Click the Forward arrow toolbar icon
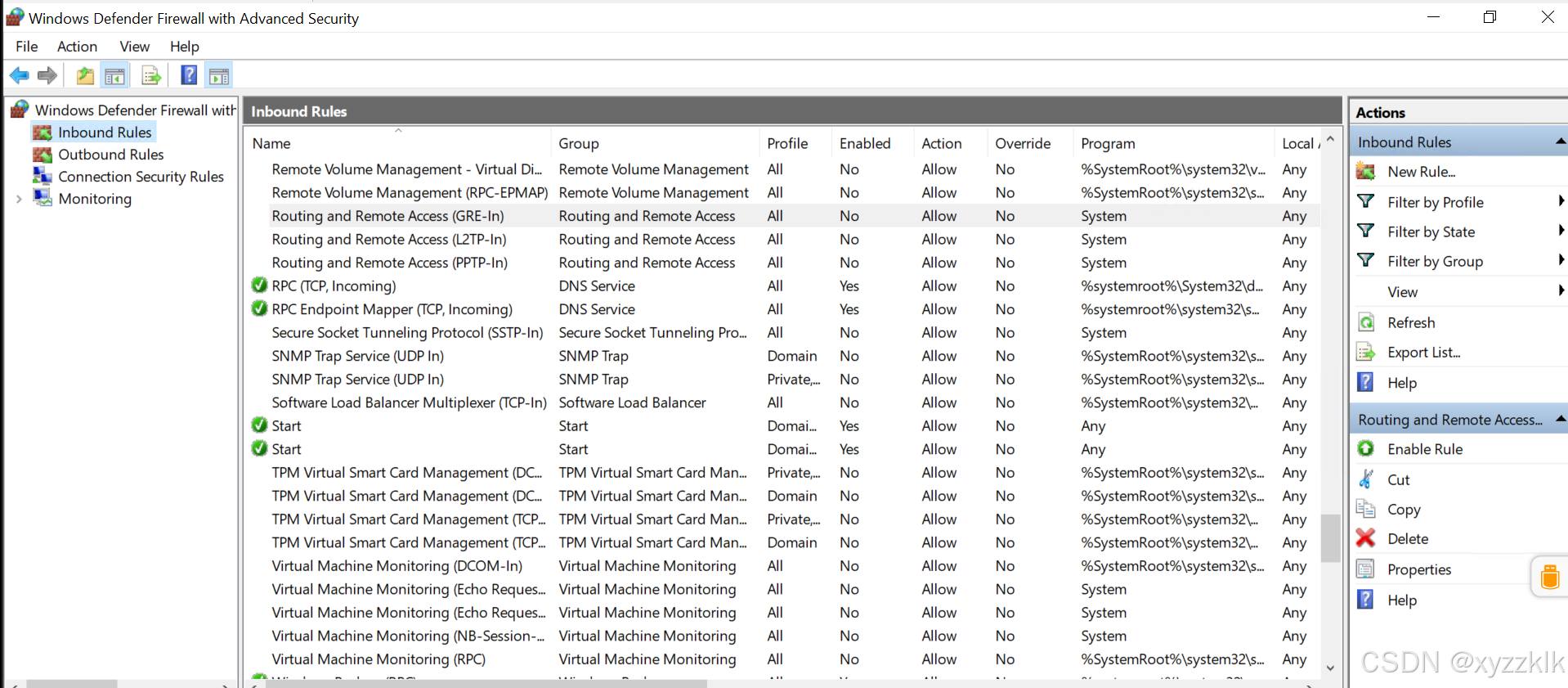The width and height of the screenshot is (1568, 688). (47, 76)
